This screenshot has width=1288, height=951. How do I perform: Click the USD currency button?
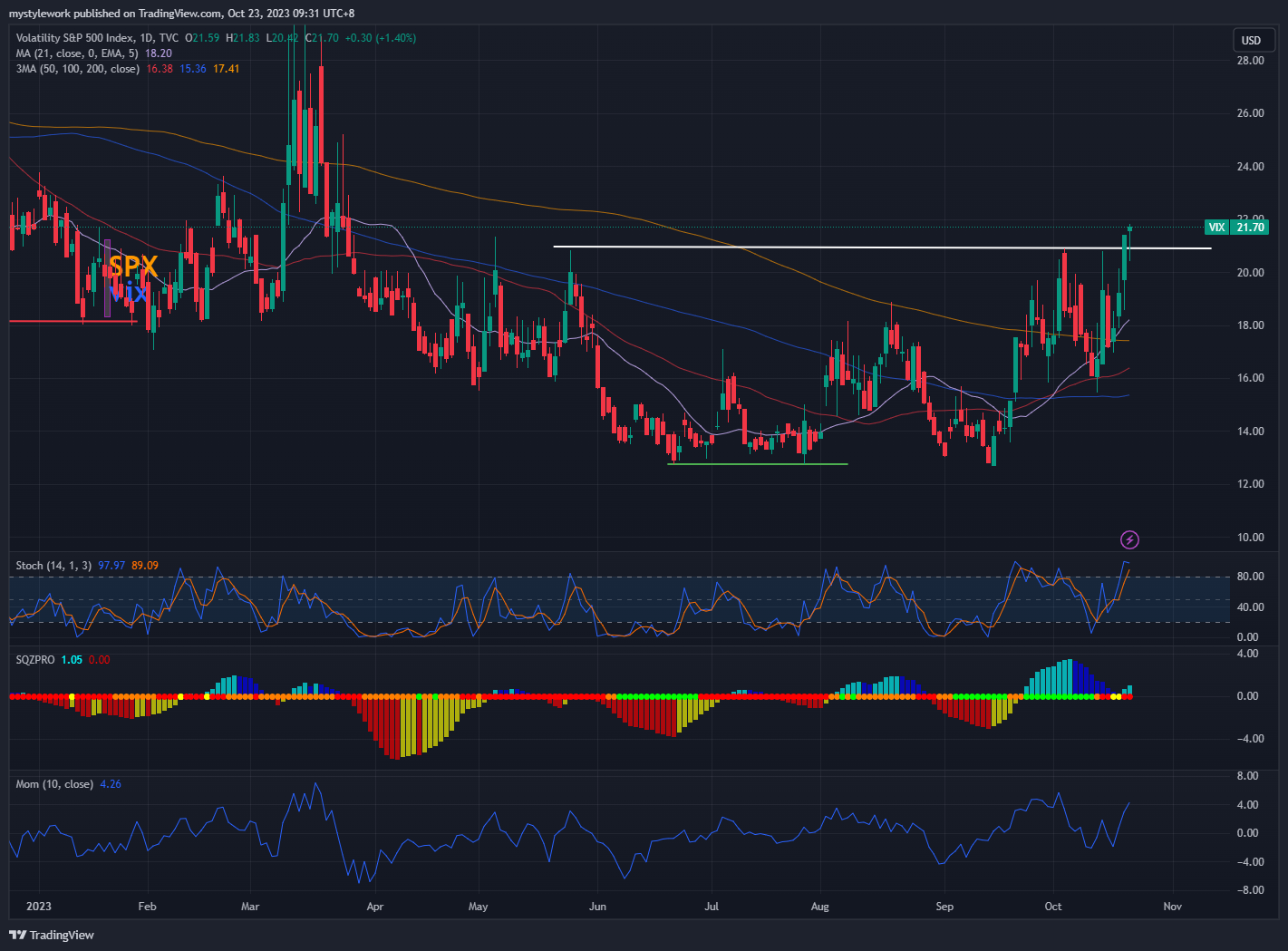(1252, 40)
